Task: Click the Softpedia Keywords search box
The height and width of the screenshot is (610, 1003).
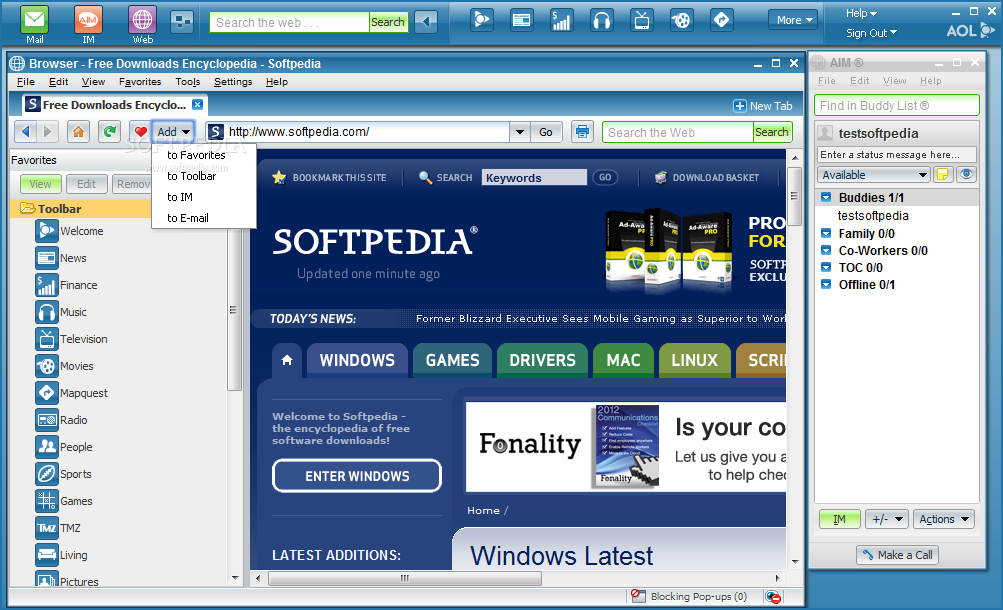Action: pyautogui.click(x=534, y=178)
